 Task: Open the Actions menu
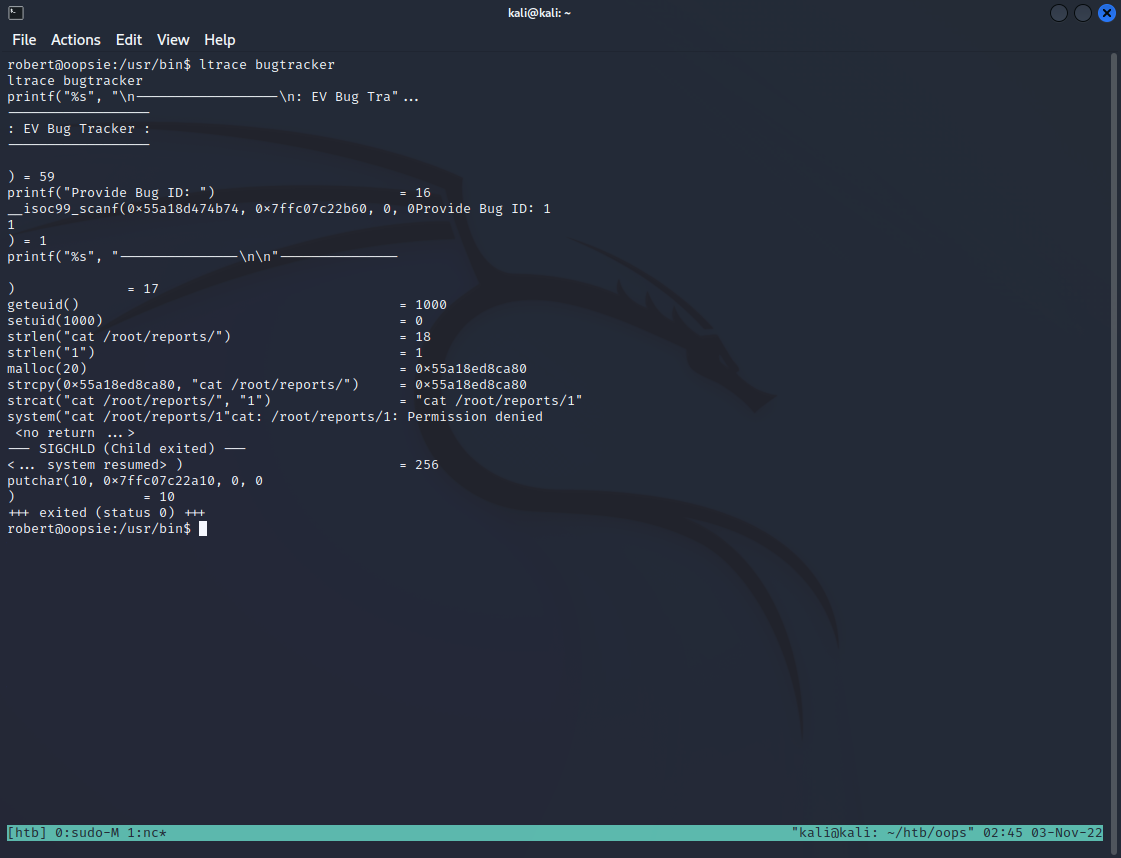point(76,40)
